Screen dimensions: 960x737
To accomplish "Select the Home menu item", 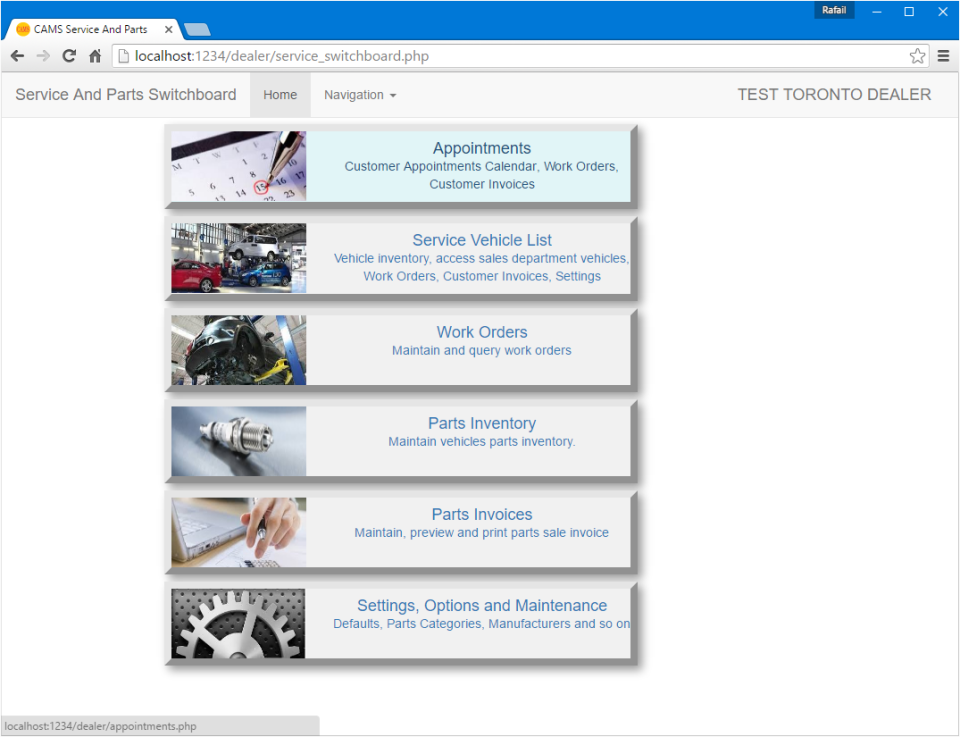I will pos(280,95).
